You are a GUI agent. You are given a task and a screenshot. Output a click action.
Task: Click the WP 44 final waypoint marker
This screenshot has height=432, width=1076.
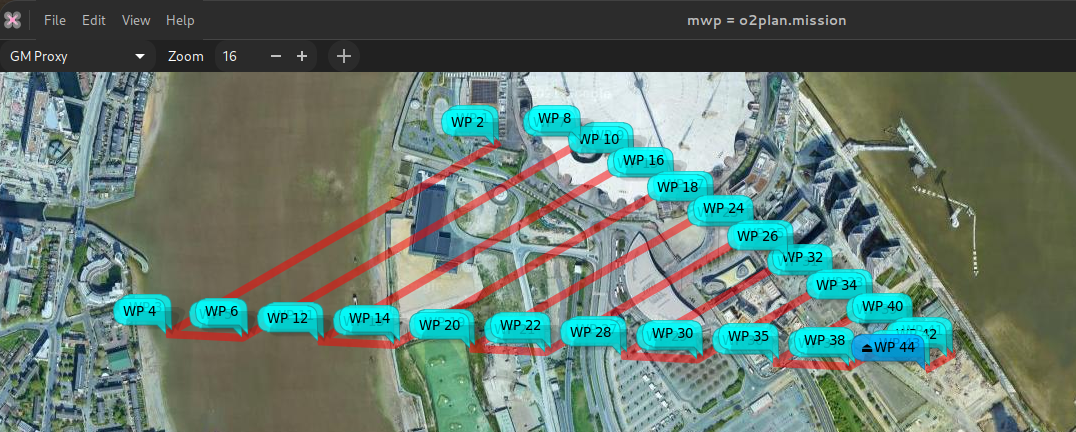(x=888, y=347)
